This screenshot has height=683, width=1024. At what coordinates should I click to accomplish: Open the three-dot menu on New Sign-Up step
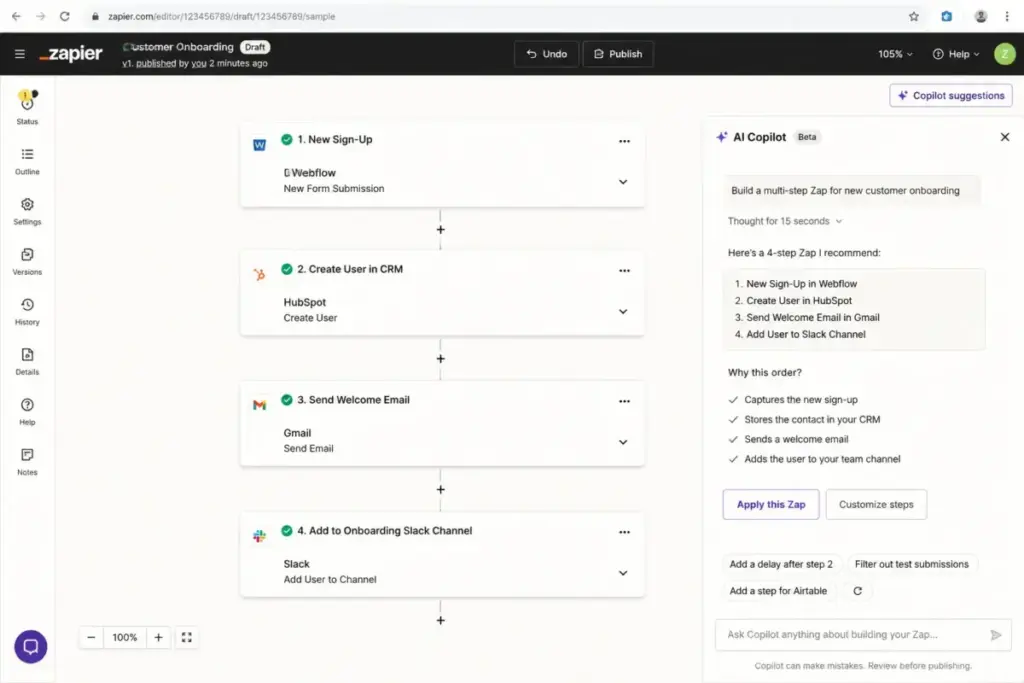pos(624,141)
